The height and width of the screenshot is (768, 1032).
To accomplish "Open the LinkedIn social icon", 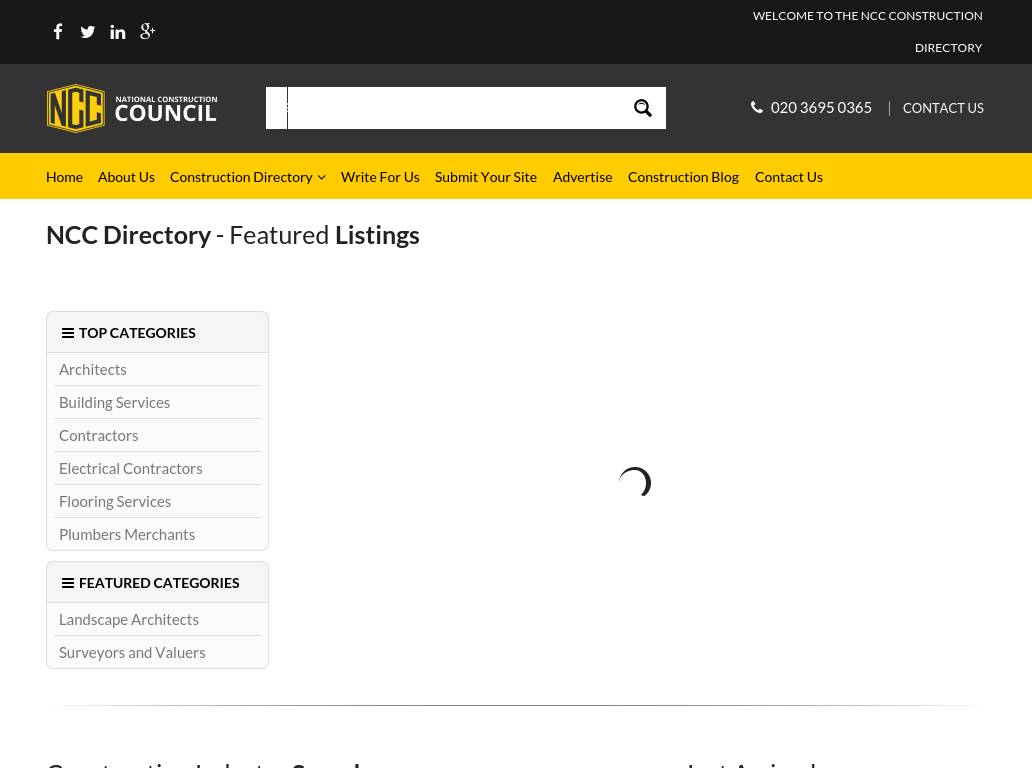I will tap(118, 32).
